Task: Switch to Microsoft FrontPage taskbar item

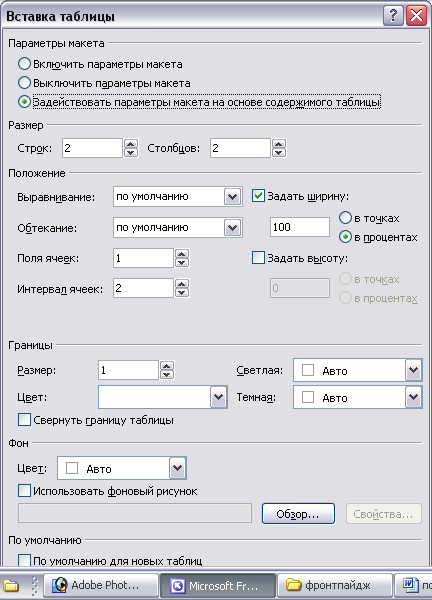Action: coord(218,585)
